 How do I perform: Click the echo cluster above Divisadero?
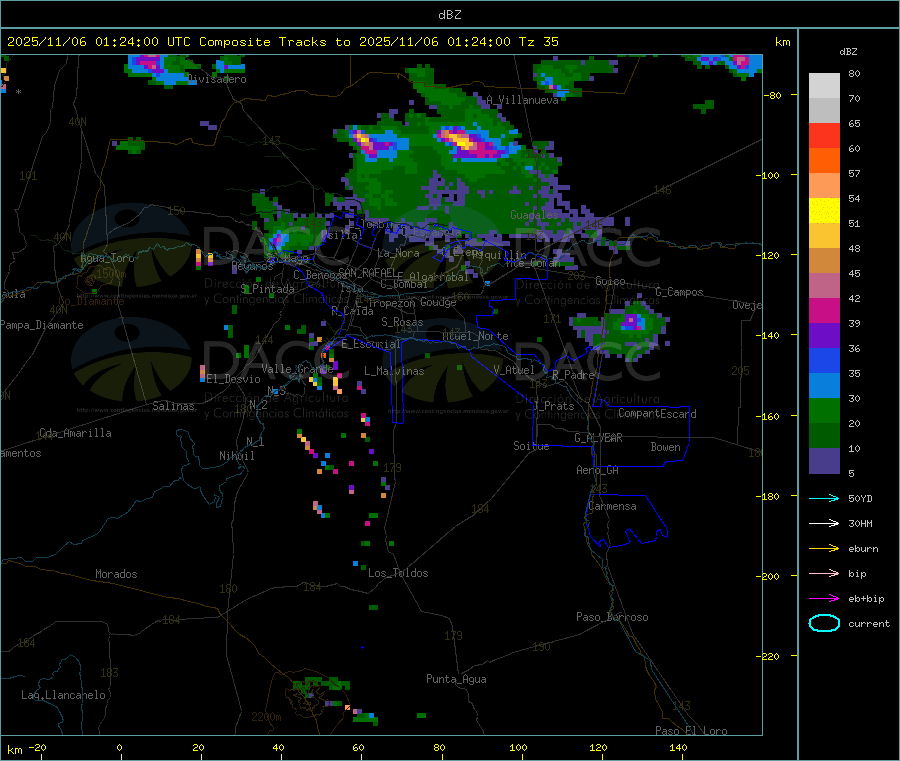(x=161, y=69)
